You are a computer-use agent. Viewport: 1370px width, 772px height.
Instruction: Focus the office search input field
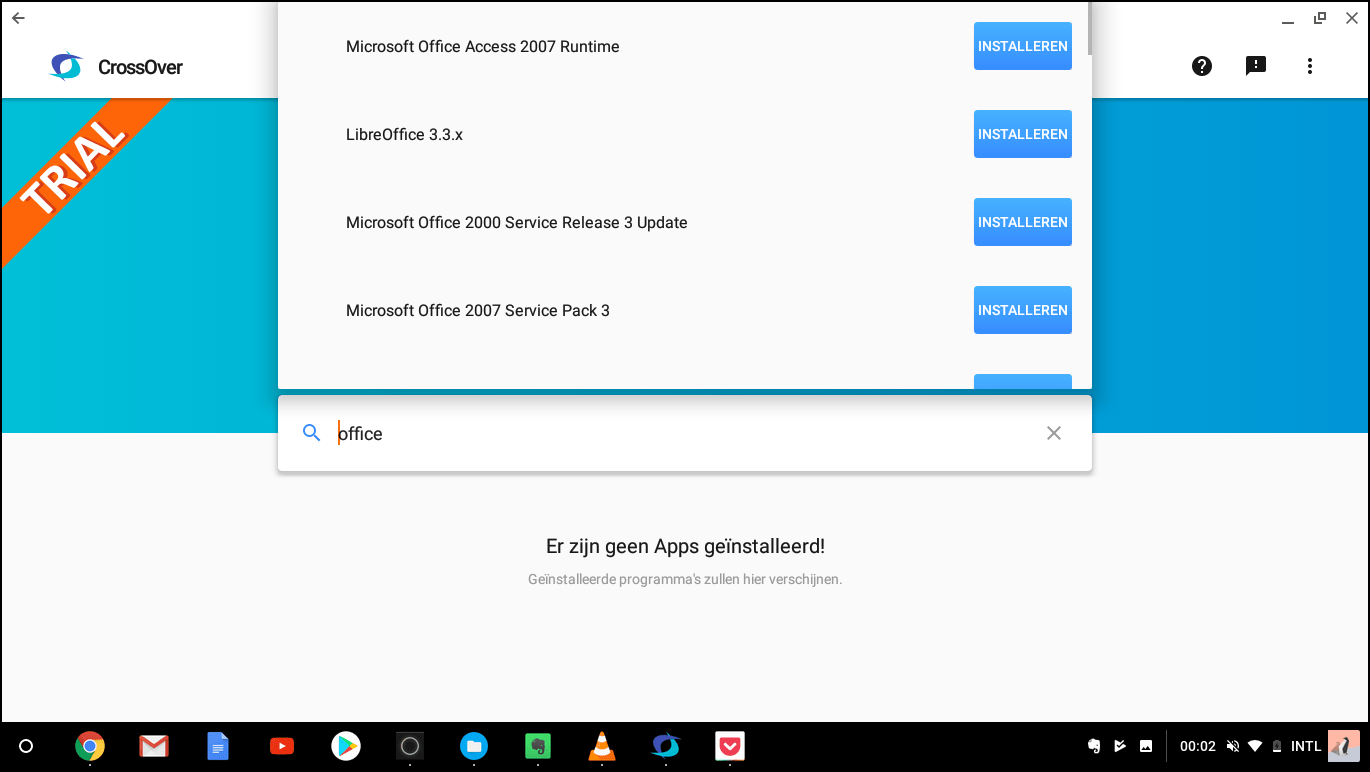pyautogui.click(x=685, y=433)
